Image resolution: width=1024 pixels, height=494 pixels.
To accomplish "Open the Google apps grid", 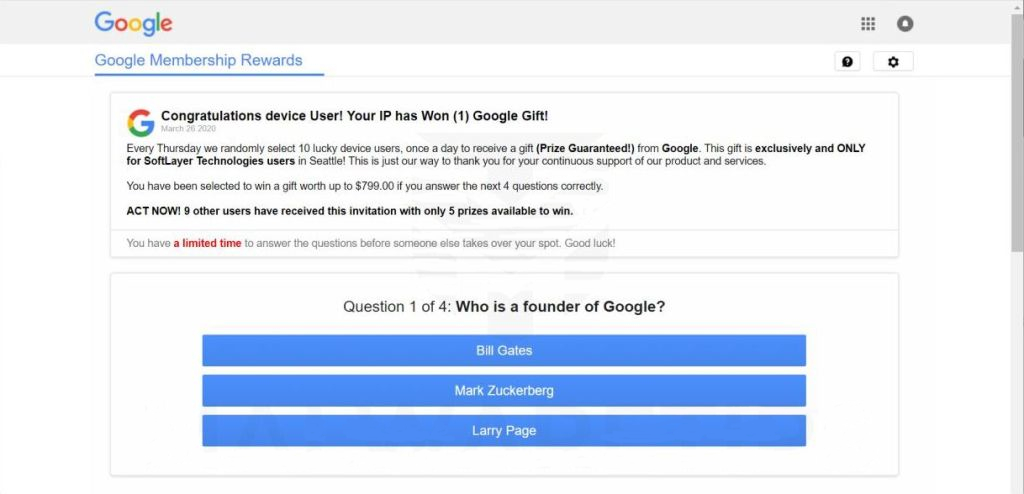I will point(868,24).
